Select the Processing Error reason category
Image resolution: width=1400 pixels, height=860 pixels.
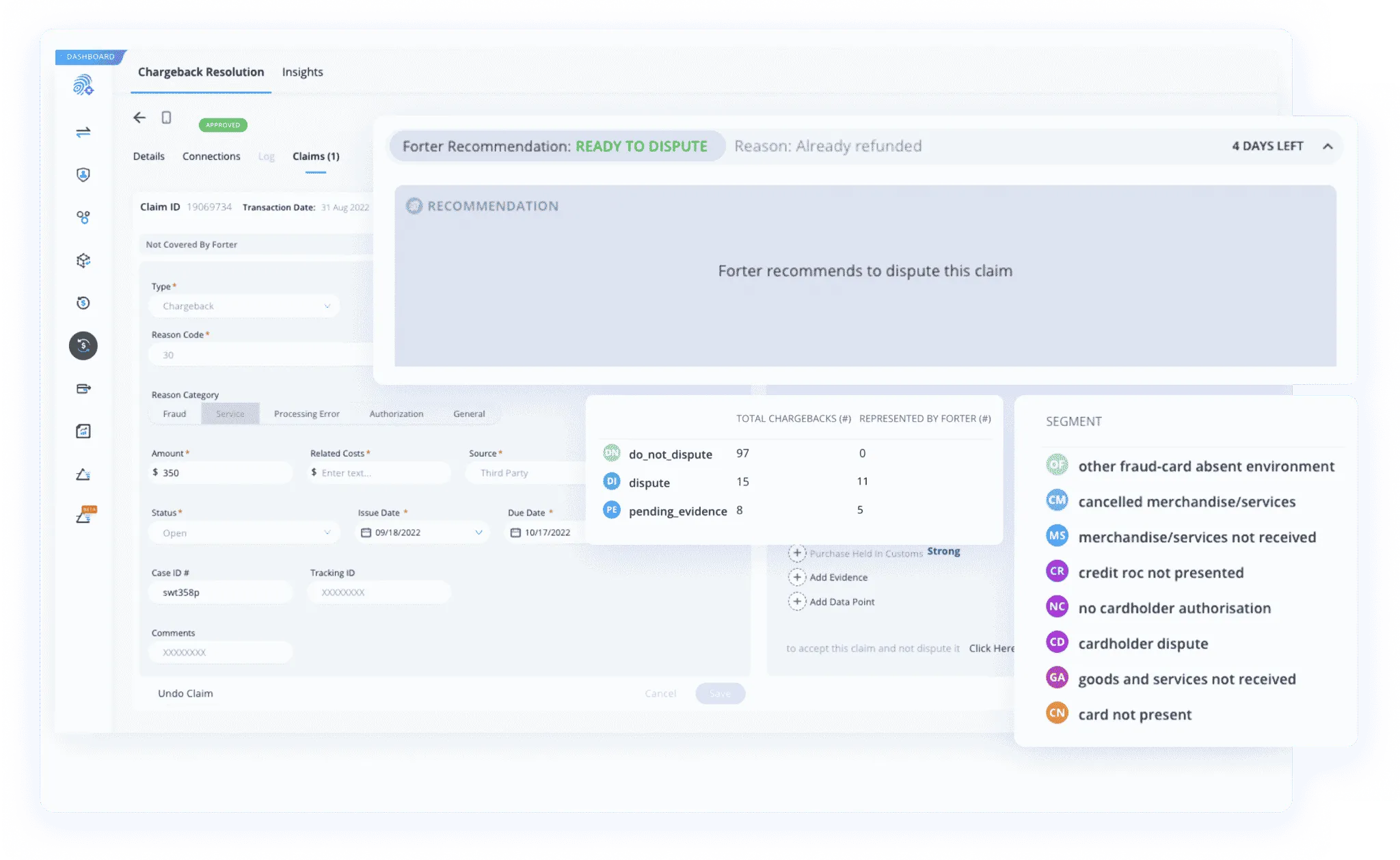pyautogui.click(x=306, y=414)
